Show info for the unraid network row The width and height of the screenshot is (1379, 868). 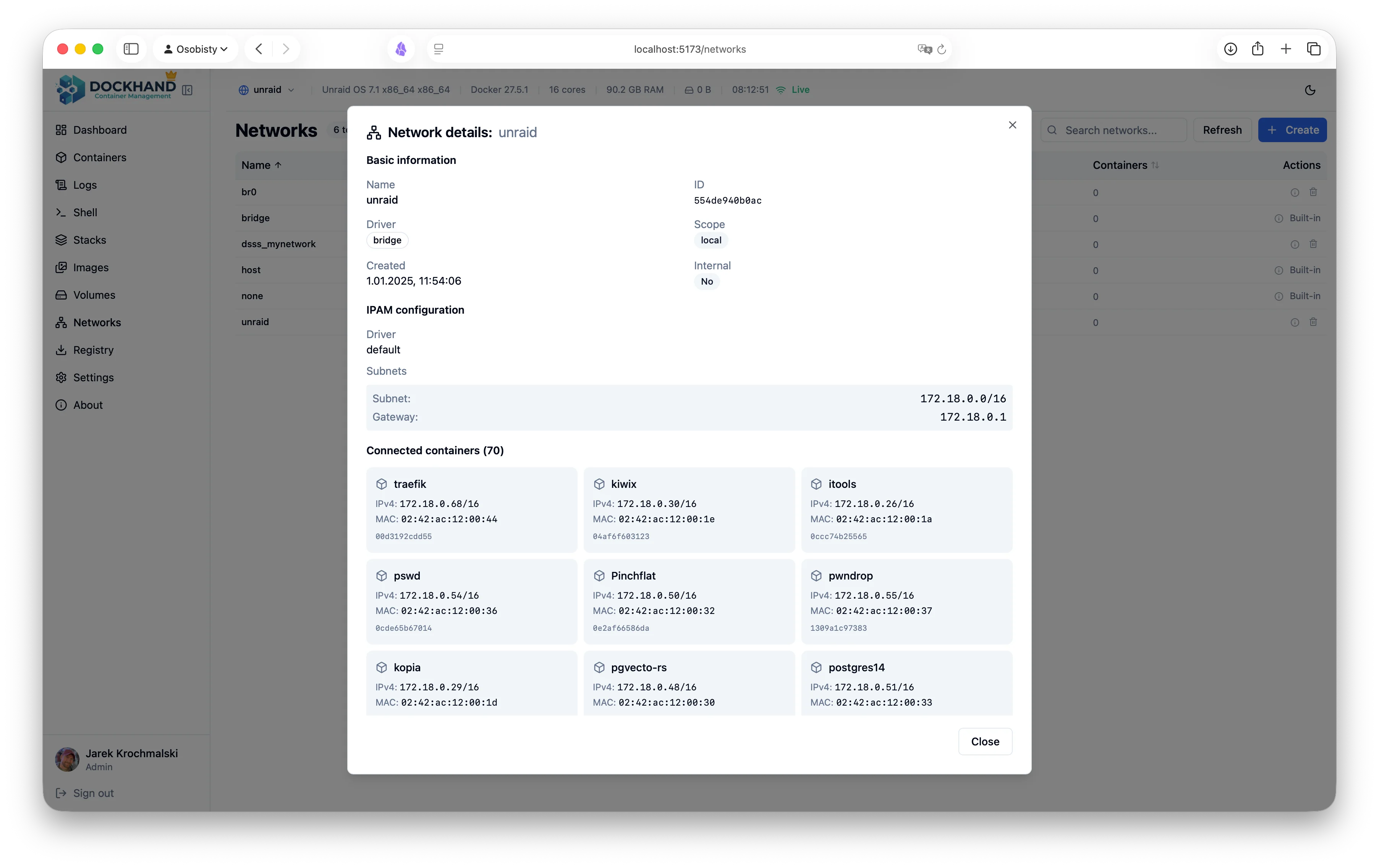pos(1294,322)
